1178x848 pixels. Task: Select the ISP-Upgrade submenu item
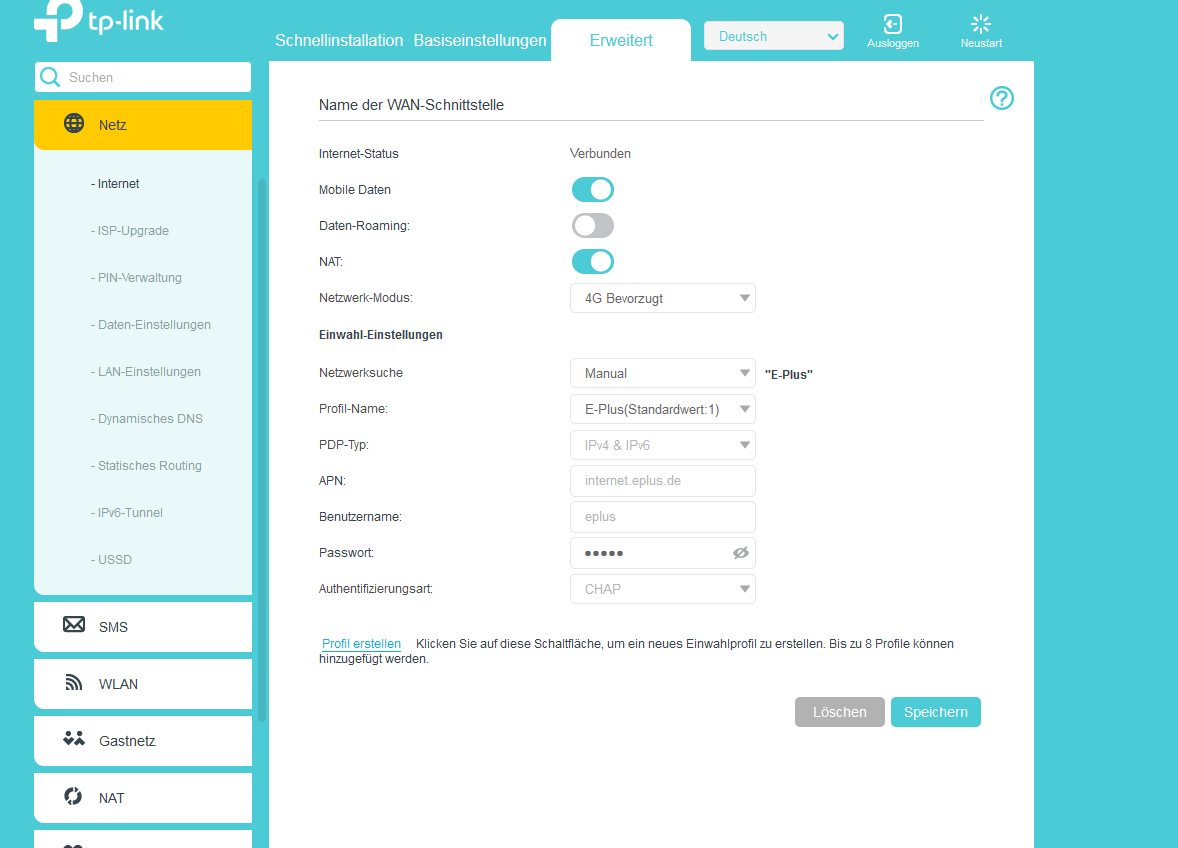coord(129,231)
